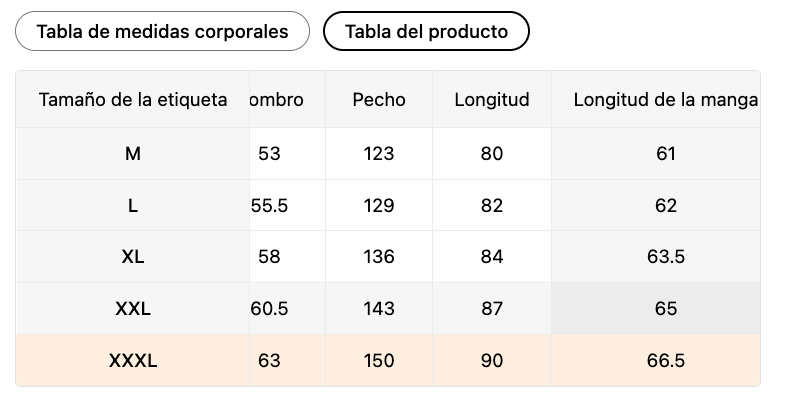This screenshot has height=404, width=788.
Task: Click the Pecho column header
Action: click(379, 99)
